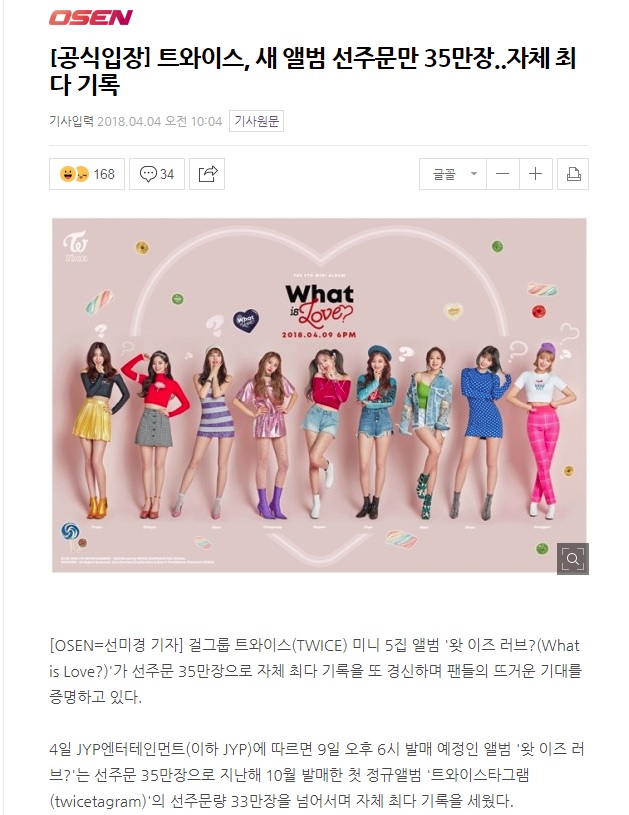Image resolution: width=629 pixels, height=815 pixels.
Task: Click the first article paragraph text
Action: click(x=316, y=671)
